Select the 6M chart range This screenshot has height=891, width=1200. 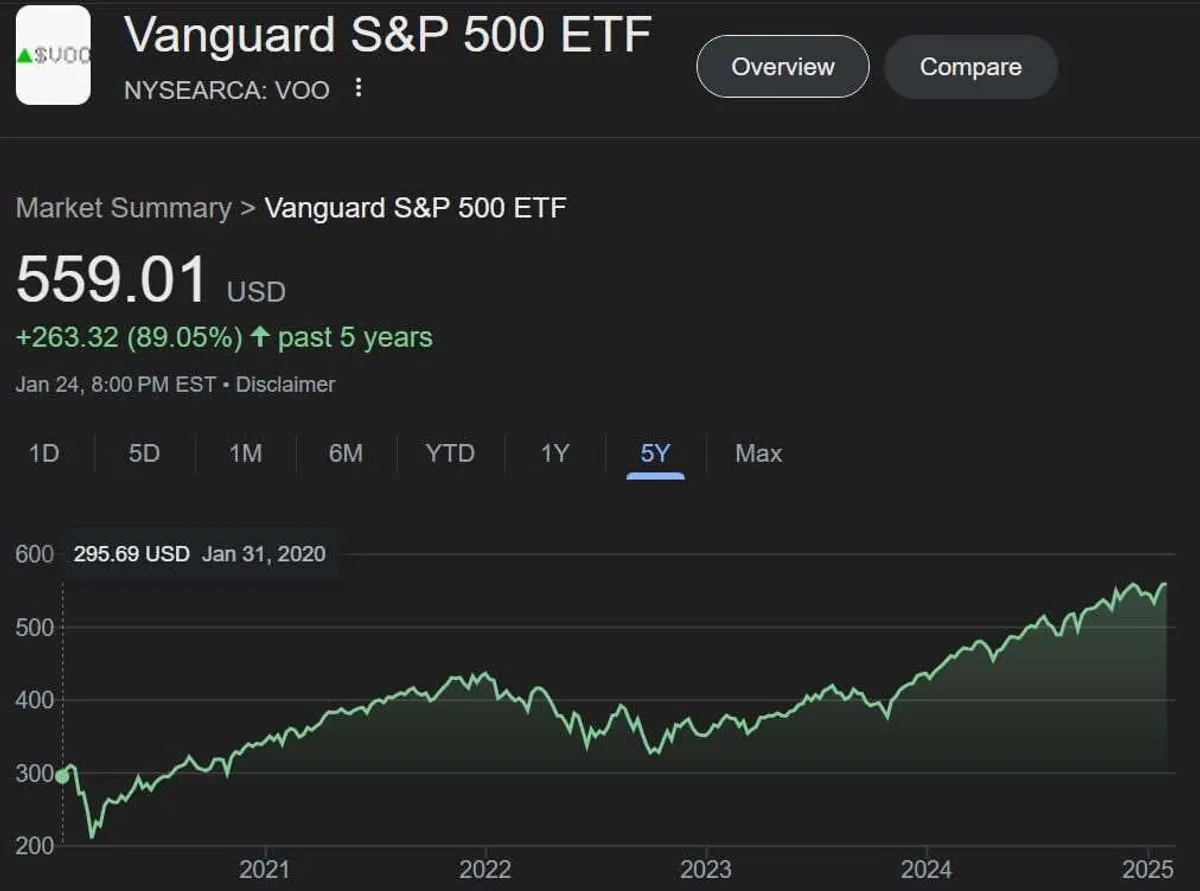click(345, 453)
